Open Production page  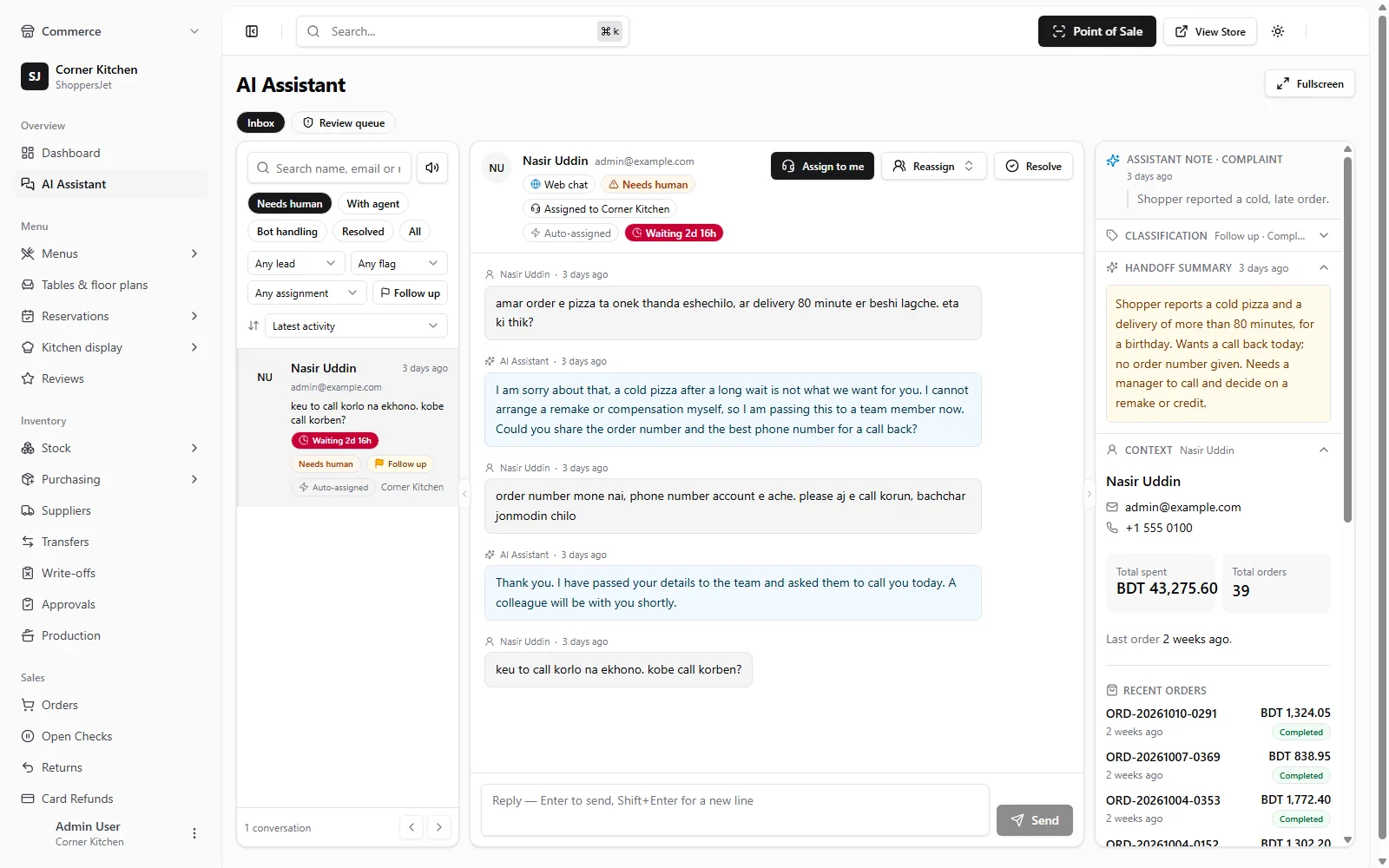(x=111, y=635)
